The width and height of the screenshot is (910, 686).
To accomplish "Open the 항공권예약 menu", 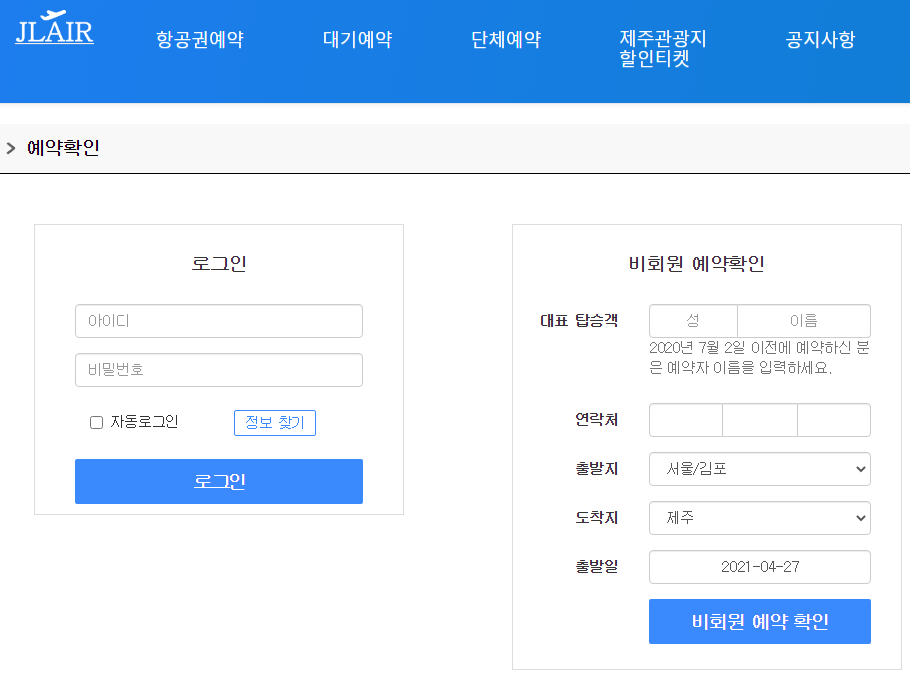I will [200, 40].
